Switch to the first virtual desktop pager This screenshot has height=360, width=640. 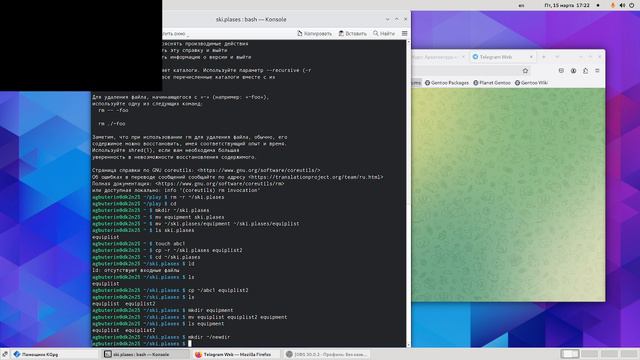click(x=570, y=354)
